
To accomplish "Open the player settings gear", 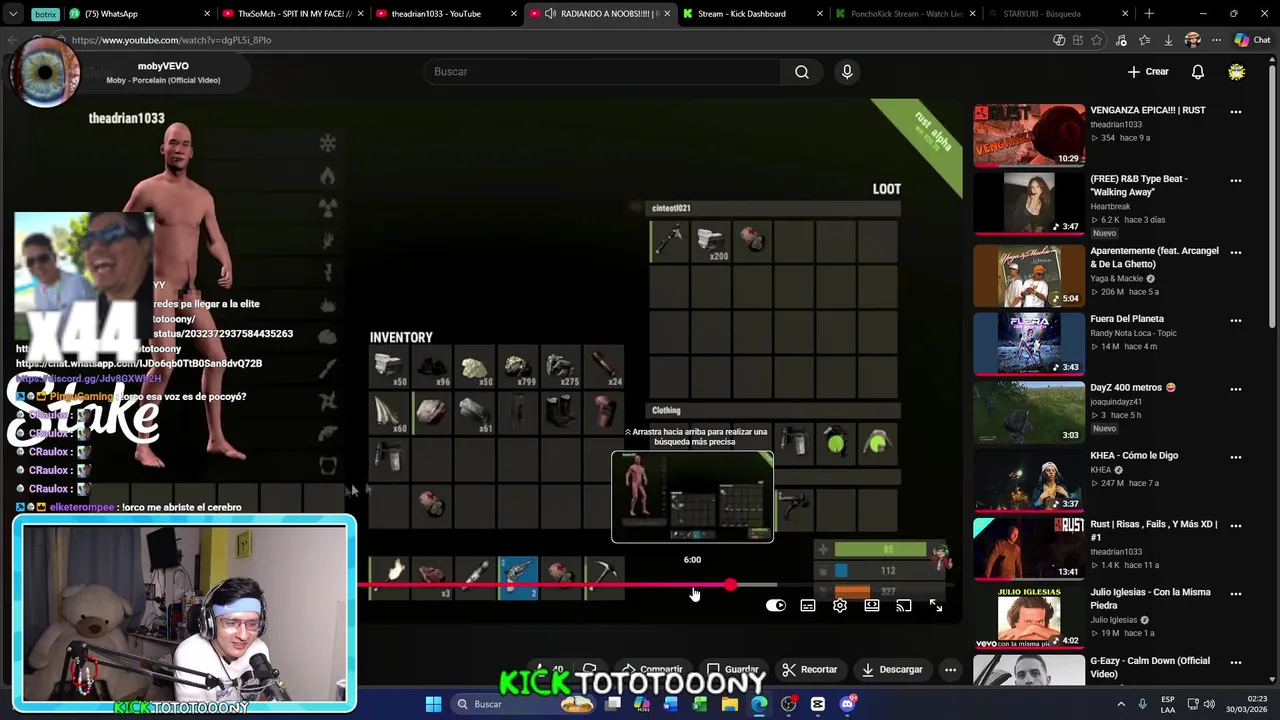I will (x=840, y=606).
